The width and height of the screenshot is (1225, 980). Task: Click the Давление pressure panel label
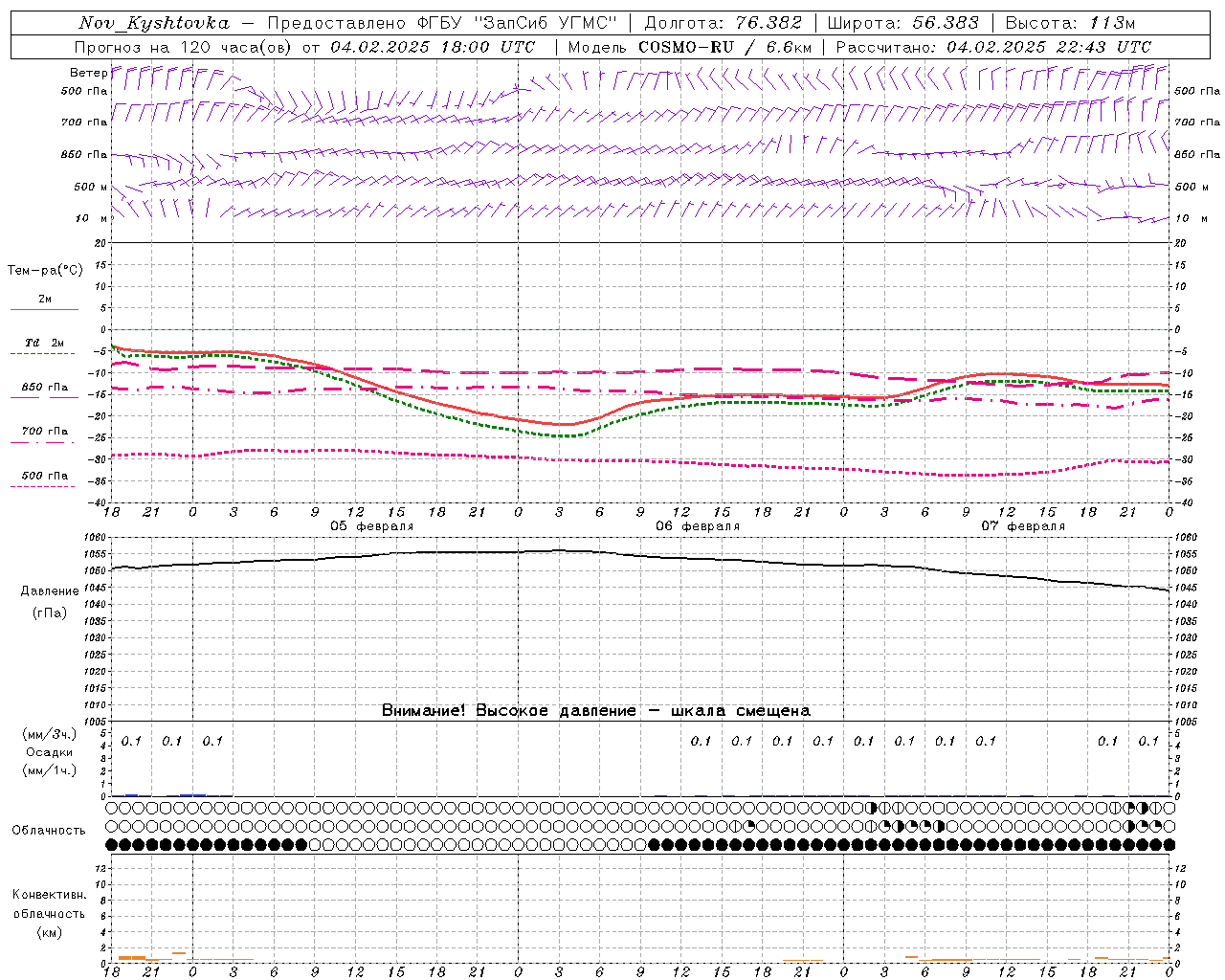tap(50, 591)
